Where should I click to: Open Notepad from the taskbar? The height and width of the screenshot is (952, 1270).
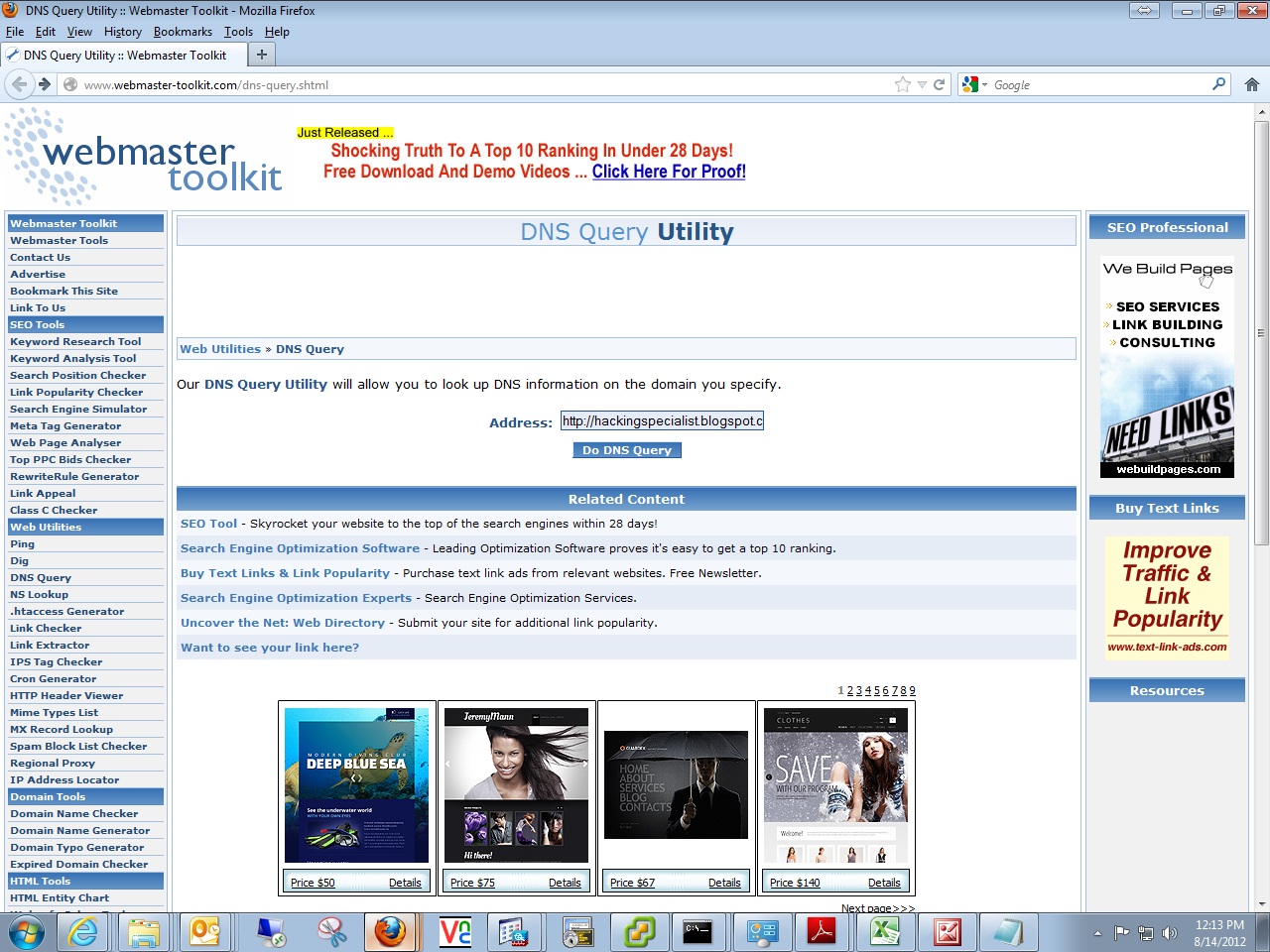pos(1007,932)
